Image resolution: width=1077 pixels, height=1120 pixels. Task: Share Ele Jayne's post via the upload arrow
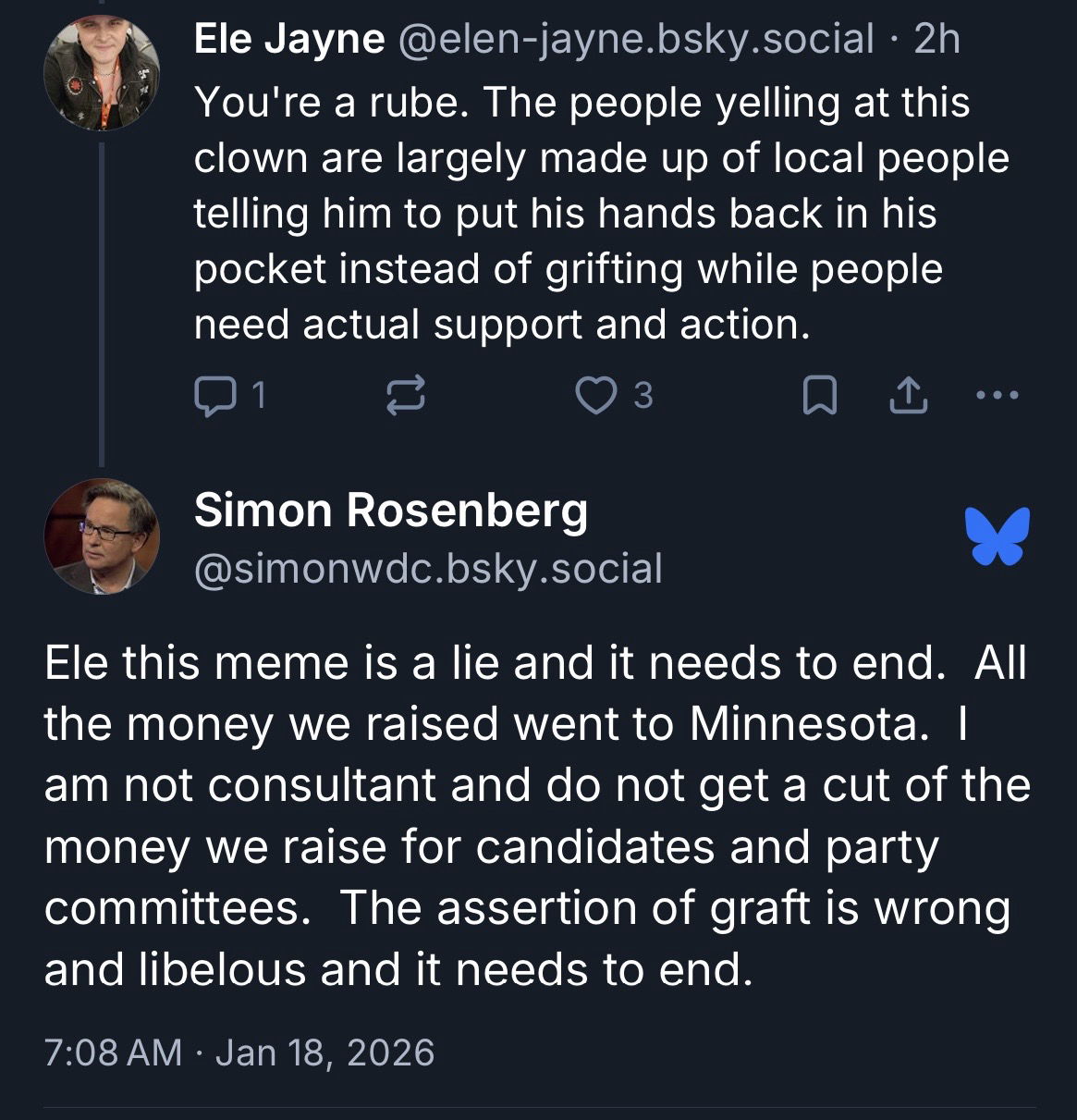pyautogui.click(x=907, y=396)
